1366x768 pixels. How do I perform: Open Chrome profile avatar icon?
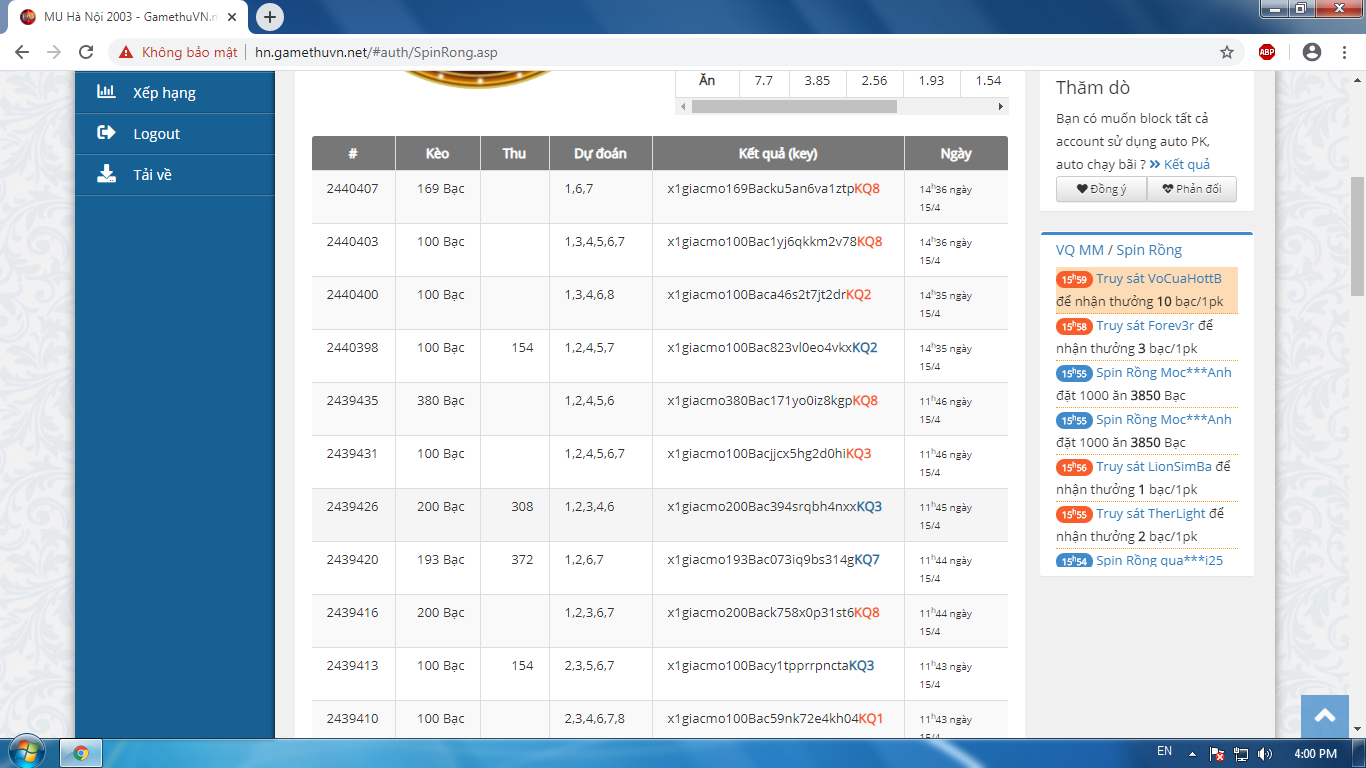tap(1312, 52)
